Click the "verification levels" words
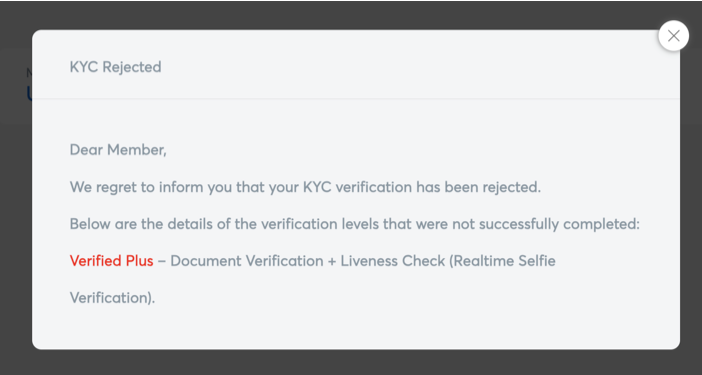702x375 pixels. coord(336,224)
